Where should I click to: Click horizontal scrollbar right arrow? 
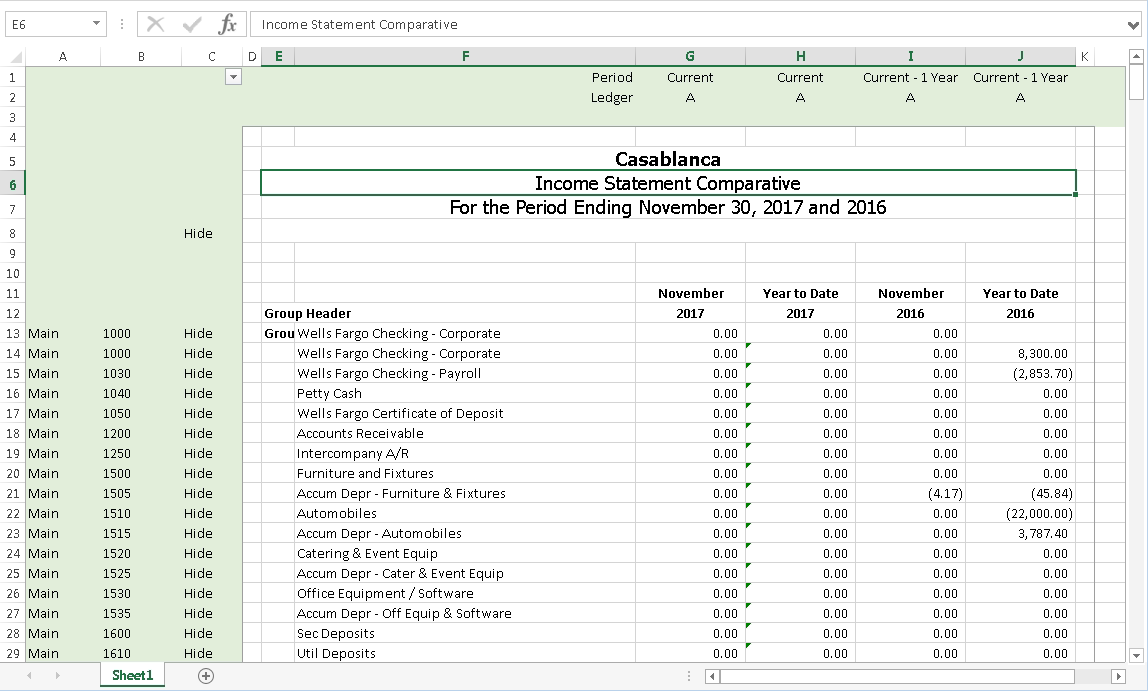click(x=1118, y=676)
